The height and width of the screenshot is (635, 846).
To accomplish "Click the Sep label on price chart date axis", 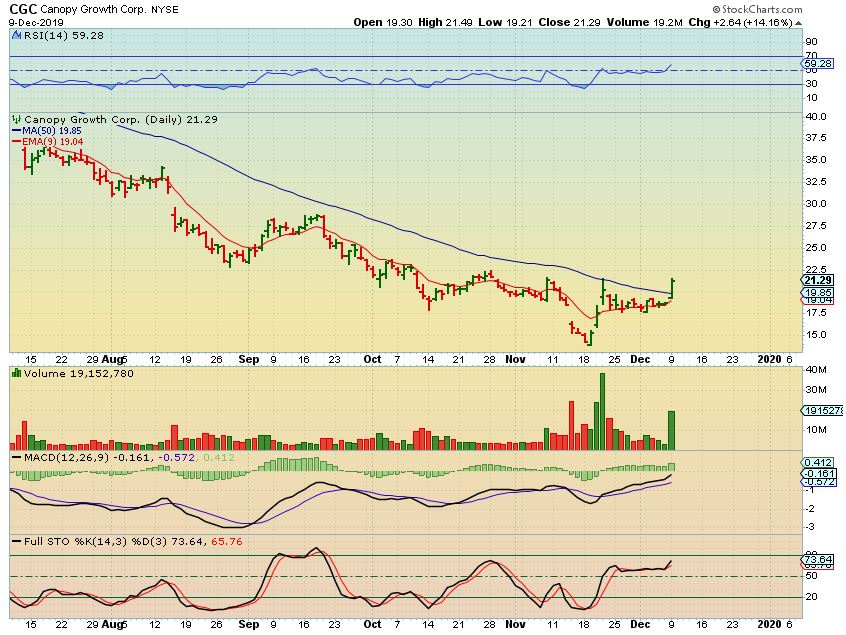I will (249, 359).
